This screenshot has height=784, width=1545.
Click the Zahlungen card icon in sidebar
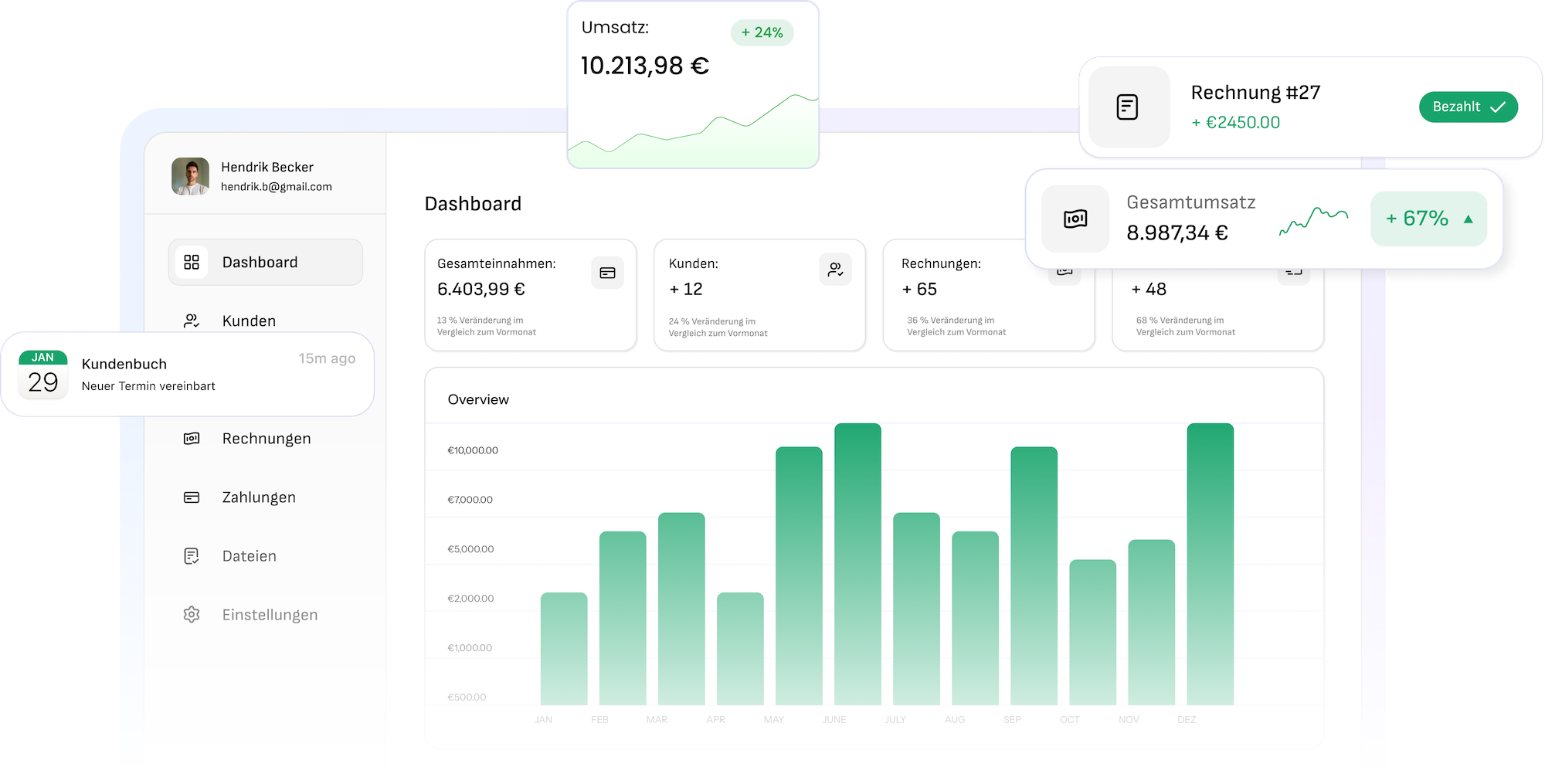pyautogui.click(x=192, y=497)
